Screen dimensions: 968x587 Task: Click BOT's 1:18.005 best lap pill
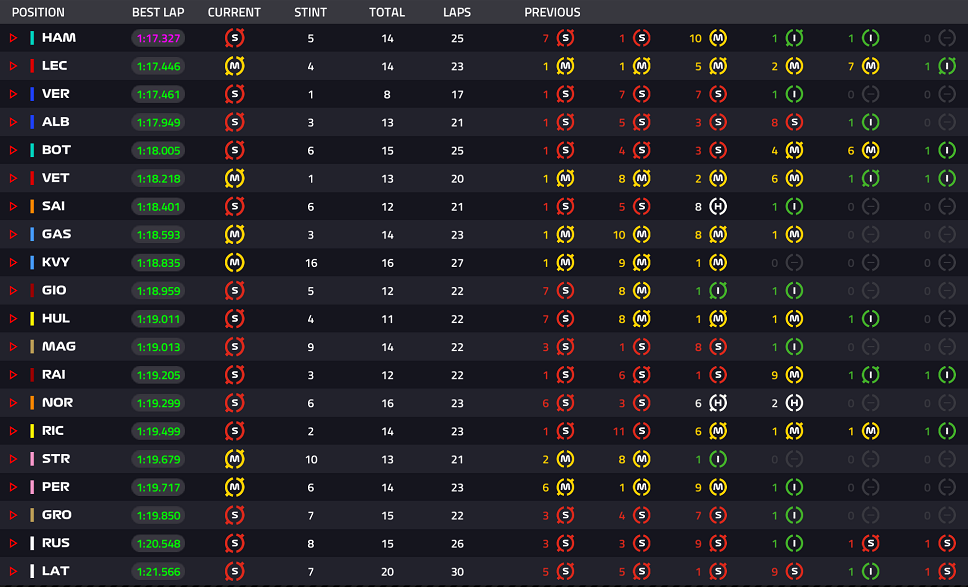coord(159,151)
